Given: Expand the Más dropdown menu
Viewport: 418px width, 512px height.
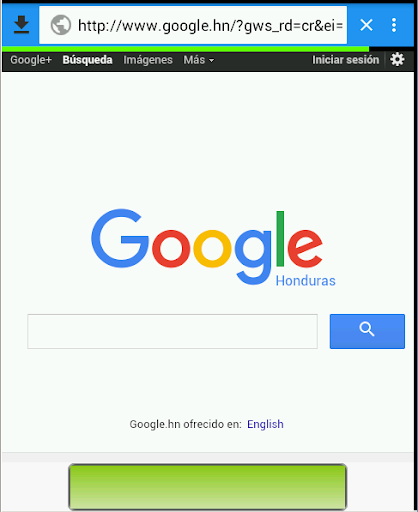Looking at the screenshot, I should pyautogui.click(x=199, y=60).
